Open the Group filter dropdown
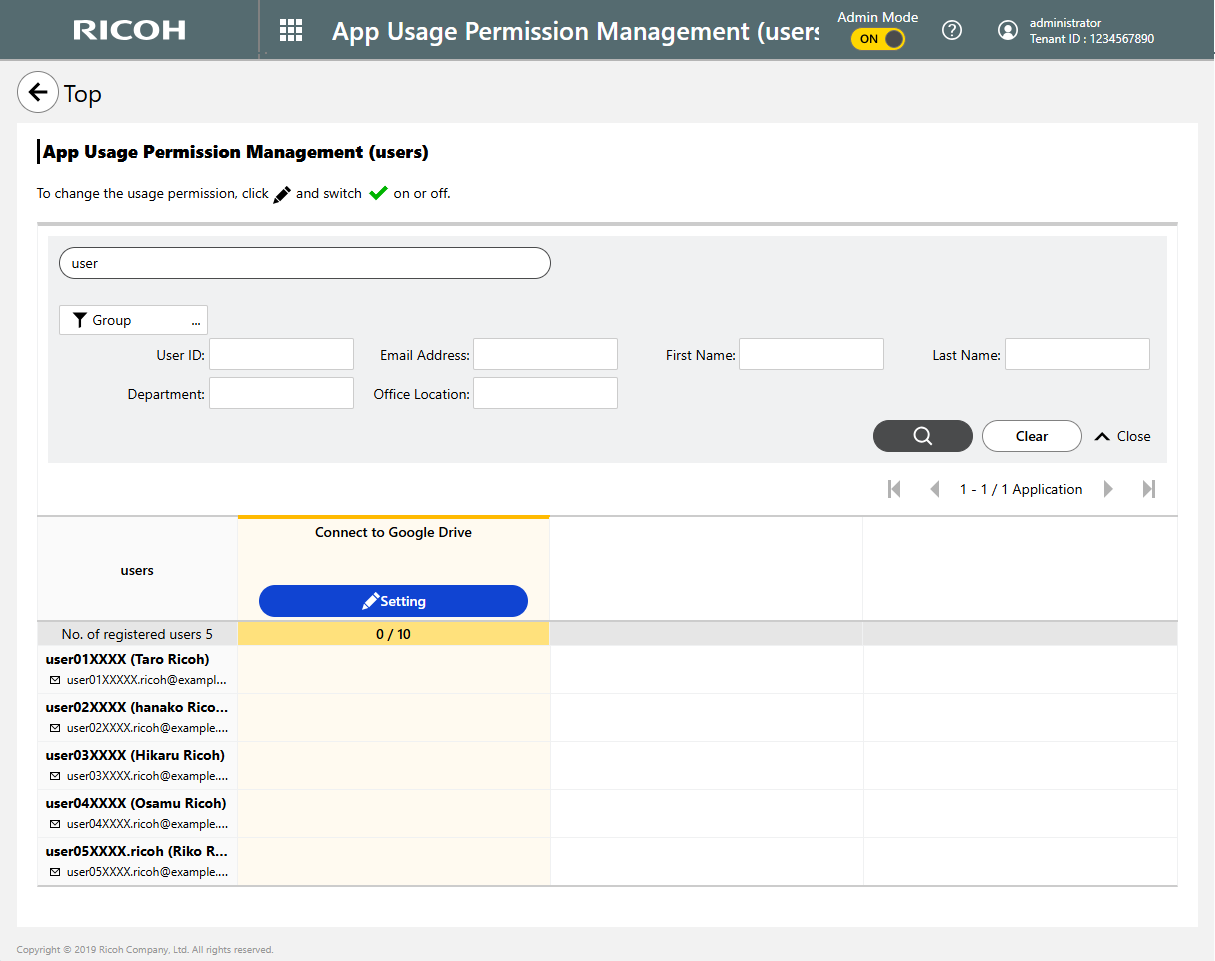 click(133, 320)
